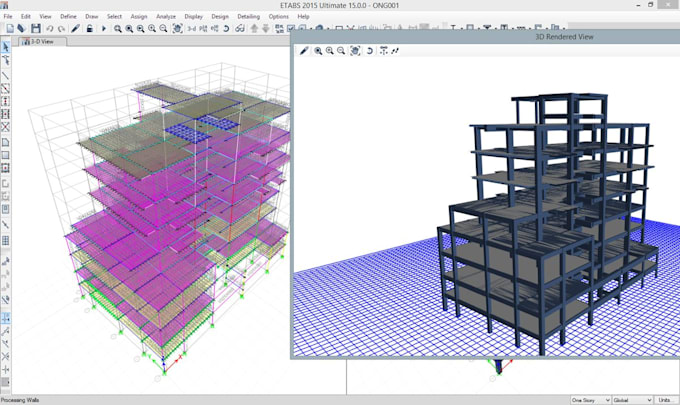This screenshot has width=680, height=405.
Task: Open the Analyze menu
Action: tap(164, 17)
